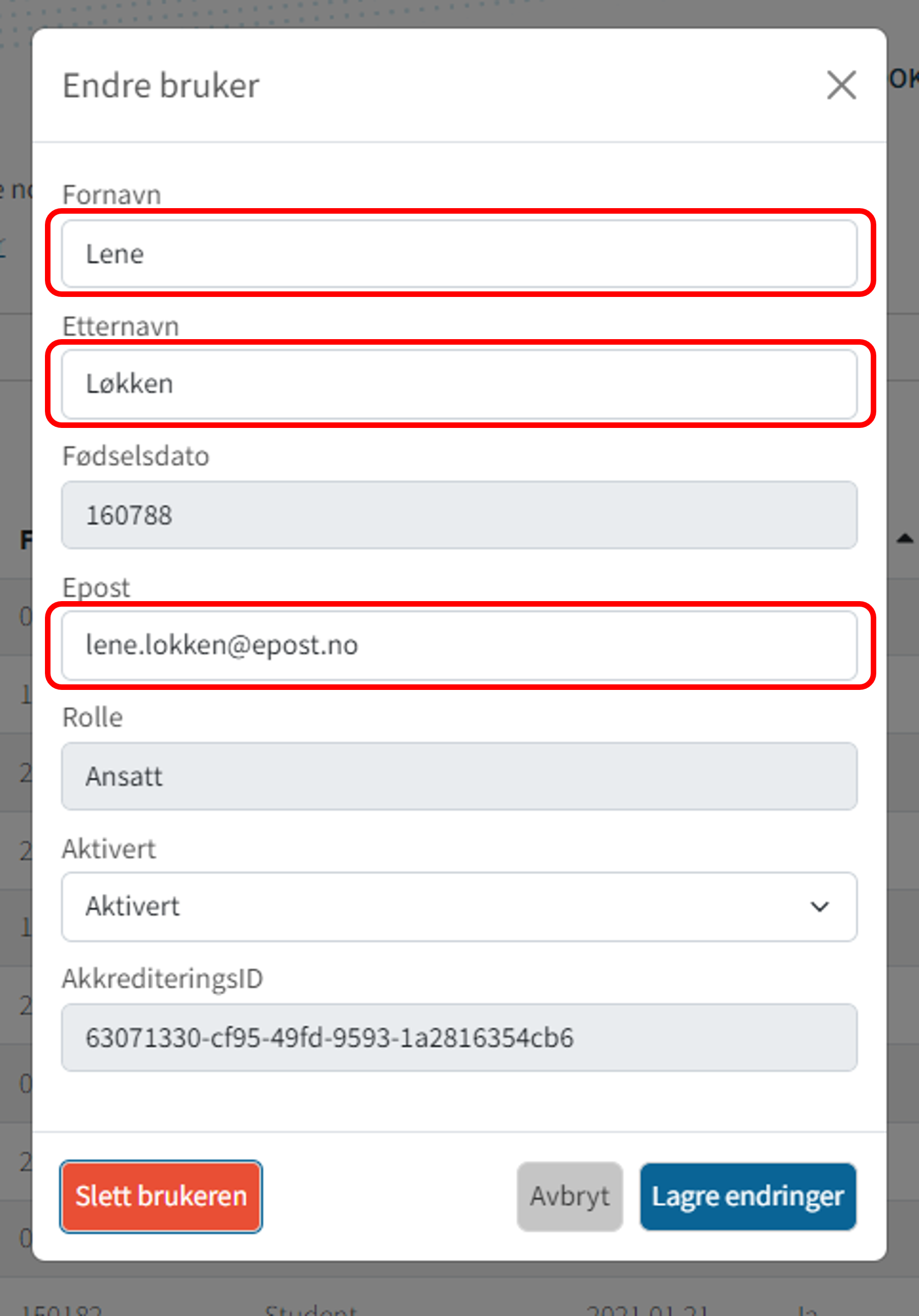Click the Fødselsdato field showing 160788
The width and height of the screenshot is (919, 1316).
[x=459, y=515]
